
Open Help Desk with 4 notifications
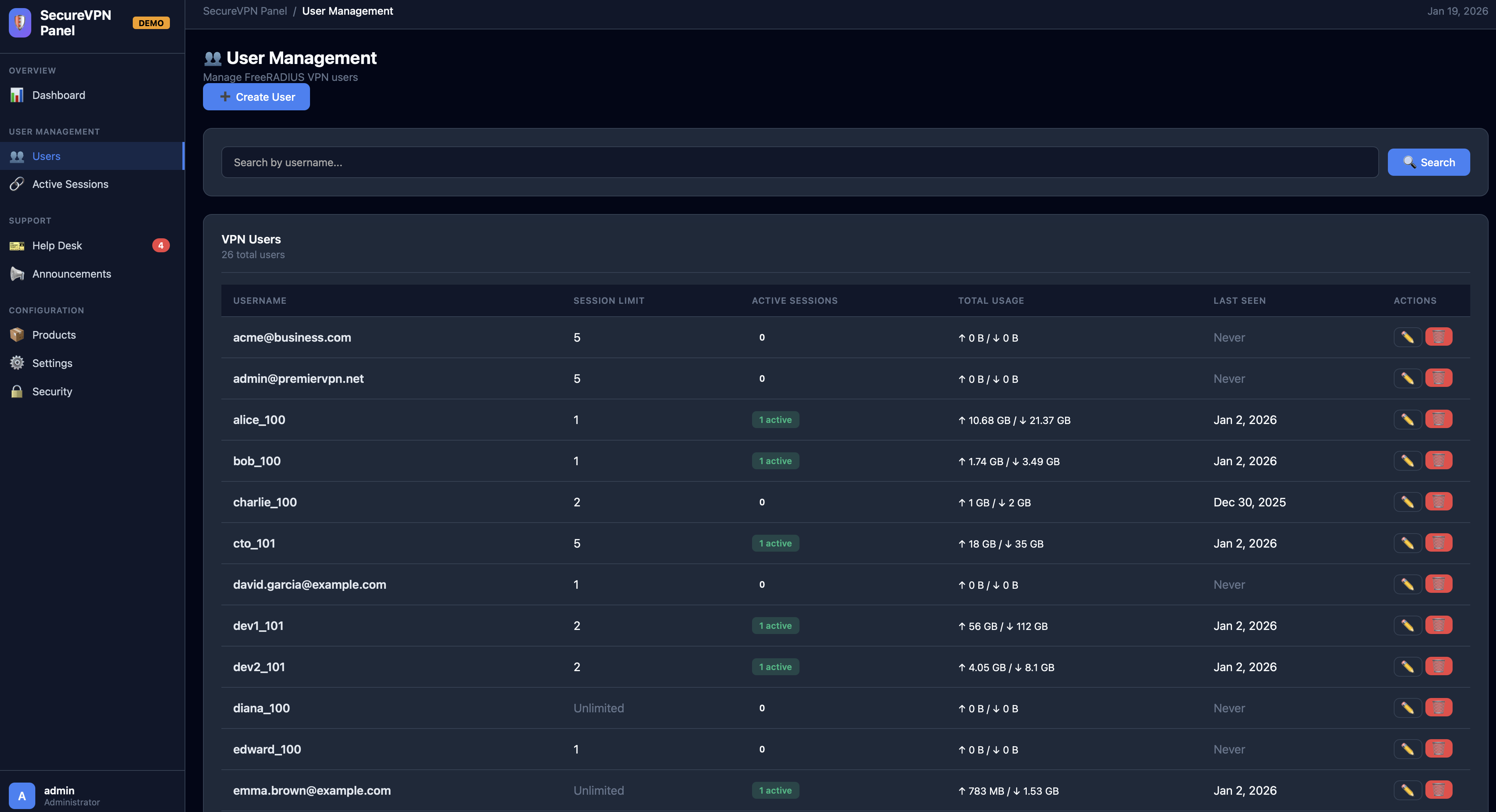[x=57, y=245]
